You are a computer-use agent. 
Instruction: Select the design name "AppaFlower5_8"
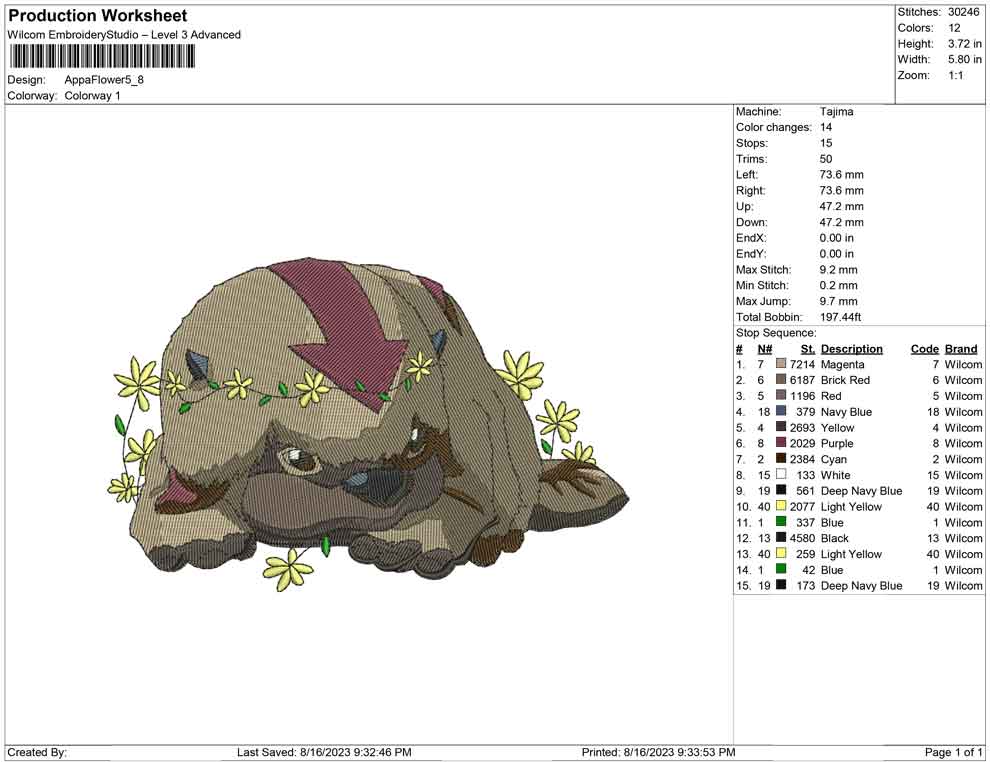point(104,80)
